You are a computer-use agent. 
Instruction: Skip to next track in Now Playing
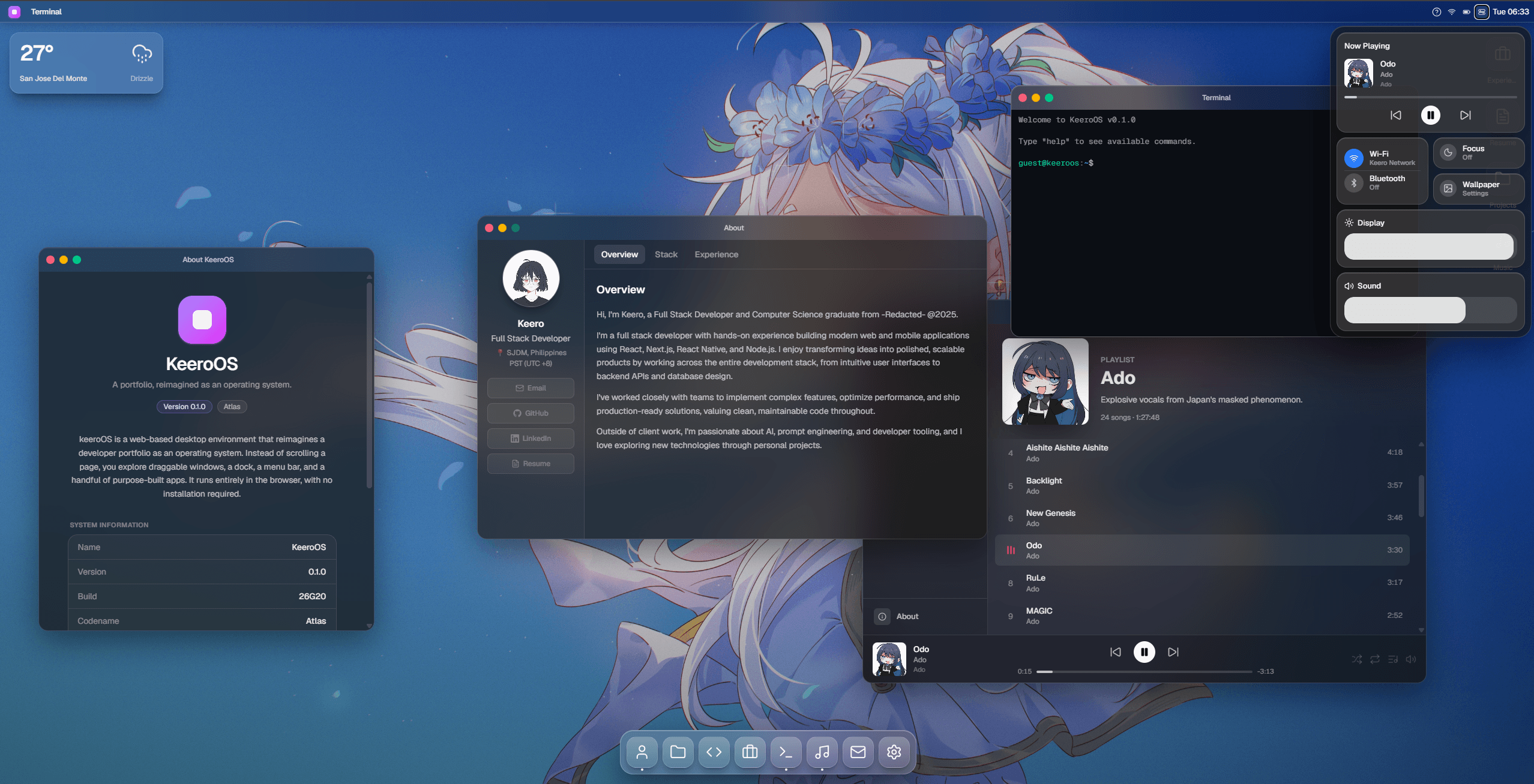(1465, 115)
